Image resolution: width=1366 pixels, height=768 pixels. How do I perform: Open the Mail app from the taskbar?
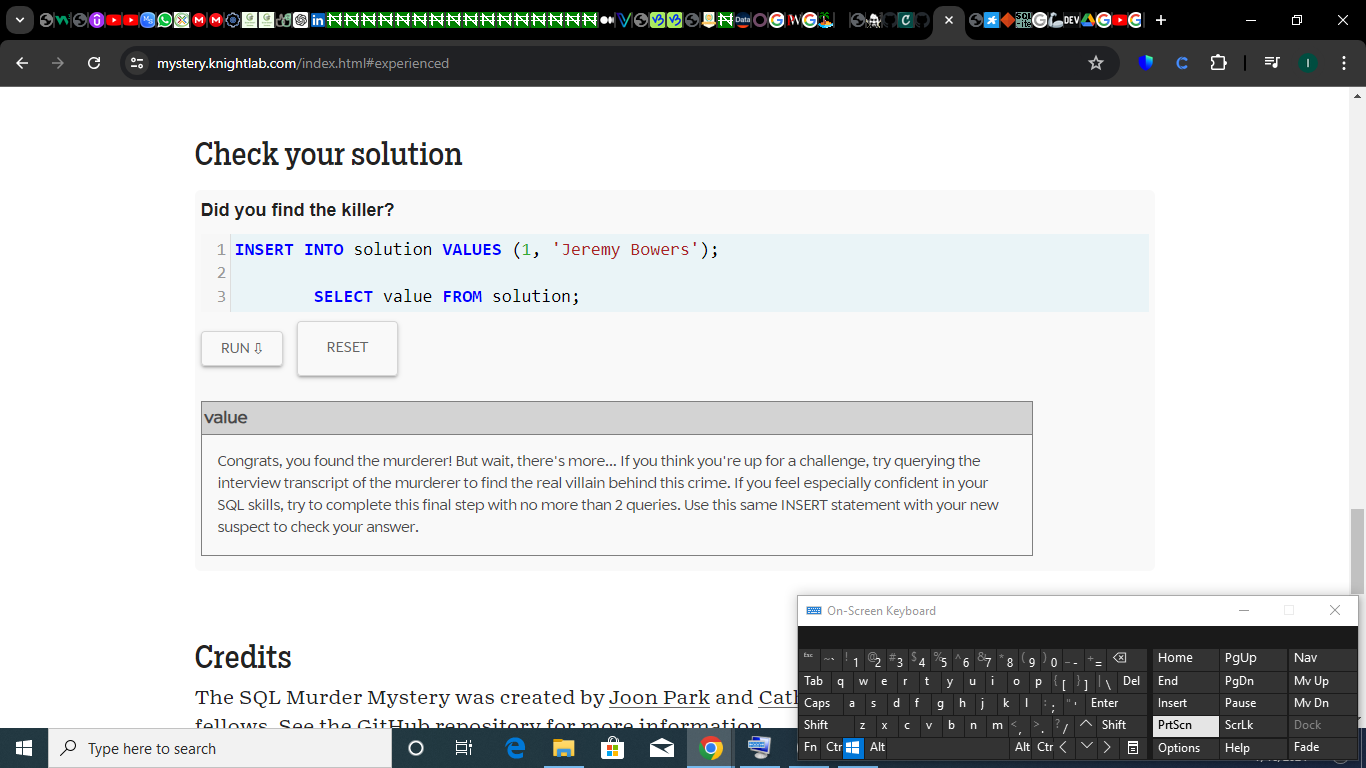[661, 748]
